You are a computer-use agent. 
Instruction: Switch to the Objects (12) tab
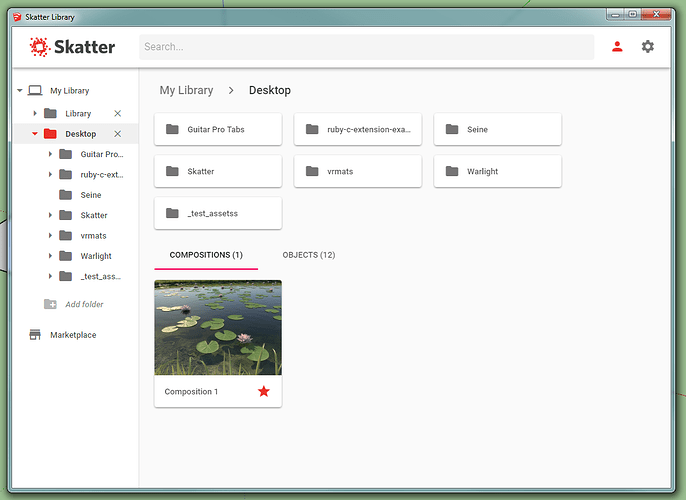coord(309,255)
